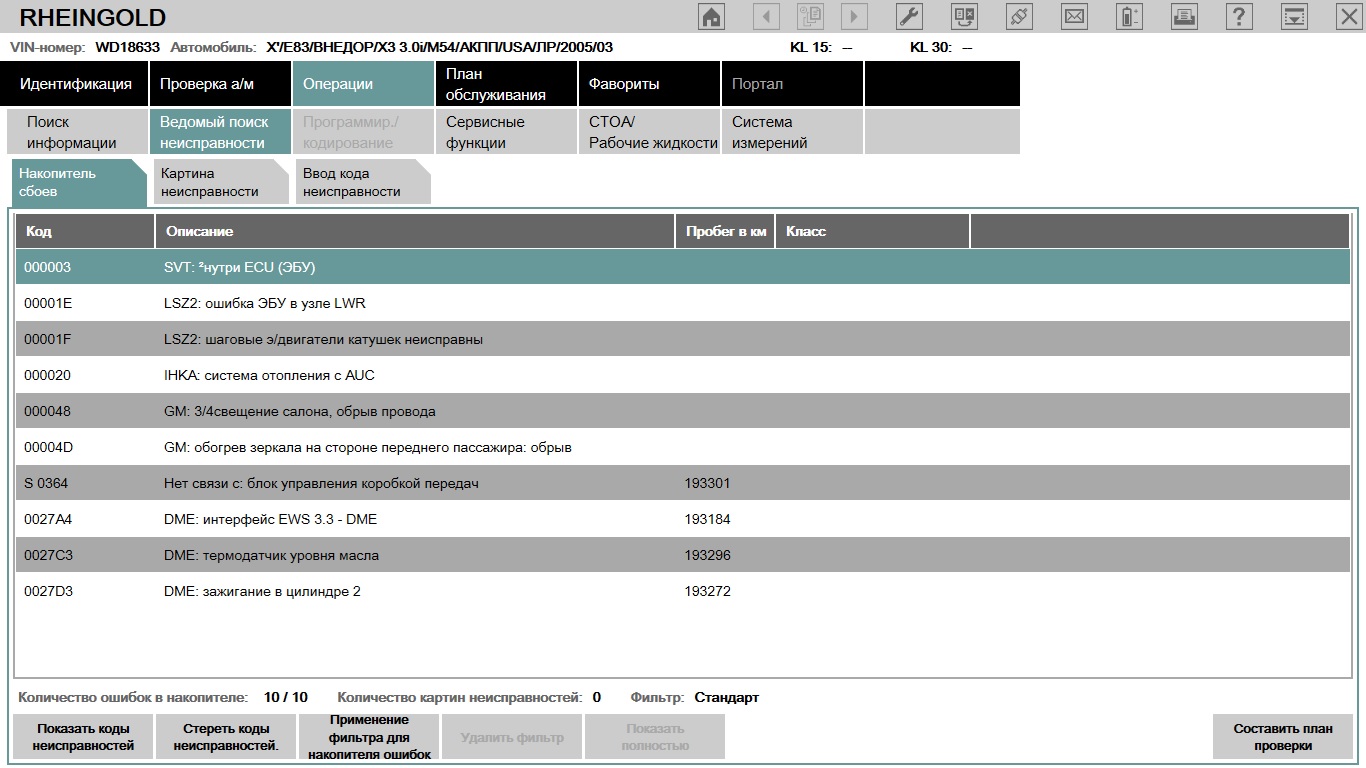Click mileage value 193184
Screen dimensions: 1366x768
coord(708,519)
